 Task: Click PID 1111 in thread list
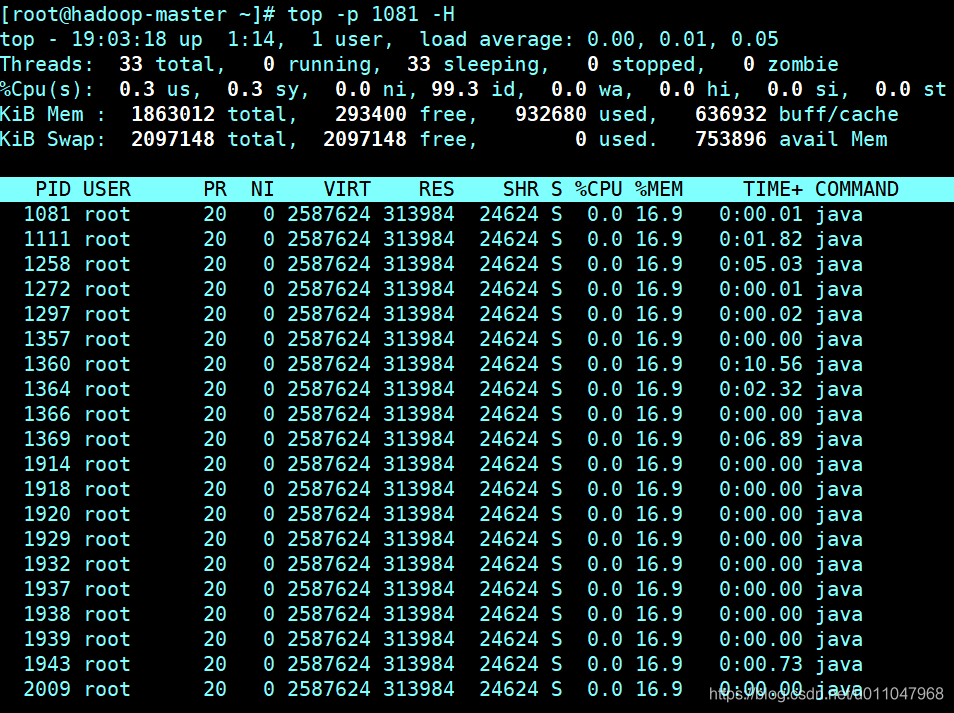click(x=47, y=239)
